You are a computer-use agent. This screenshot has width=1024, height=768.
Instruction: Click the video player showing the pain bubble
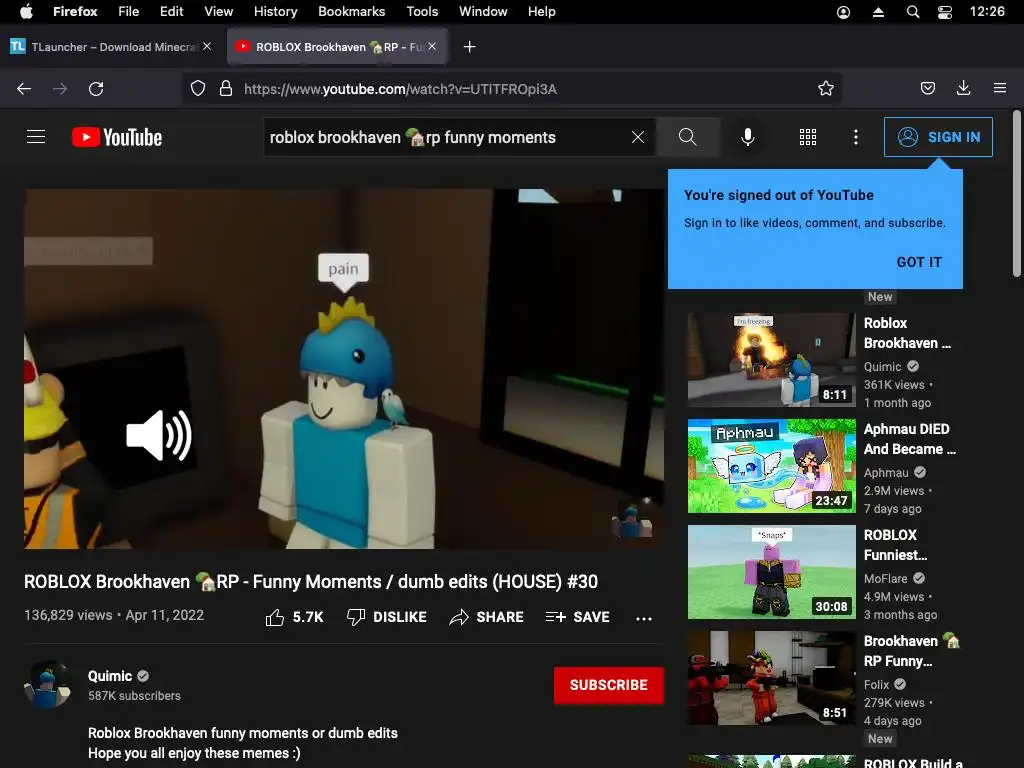(x=344, y=369)
